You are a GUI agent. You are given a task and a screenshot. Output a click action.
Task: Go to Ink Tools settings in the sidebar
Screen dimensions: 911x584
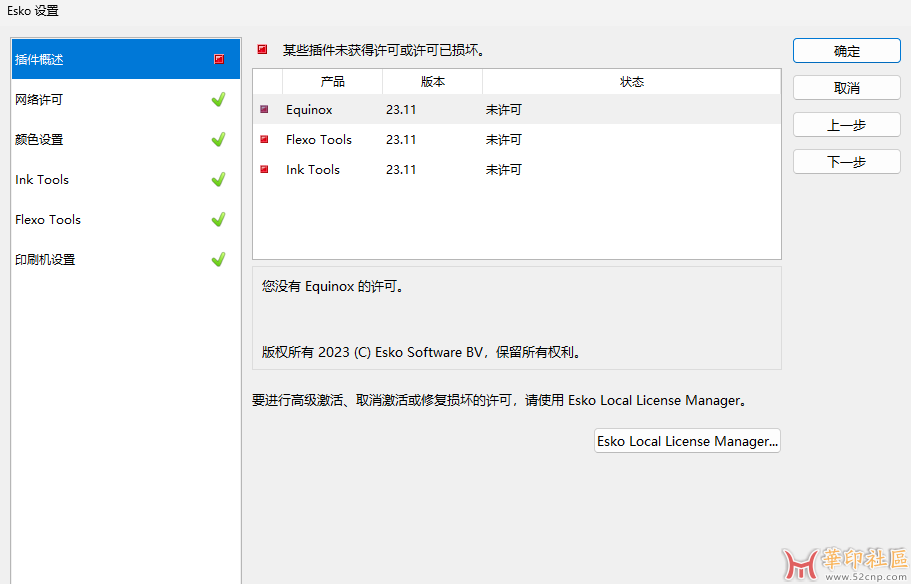point(125,180)
